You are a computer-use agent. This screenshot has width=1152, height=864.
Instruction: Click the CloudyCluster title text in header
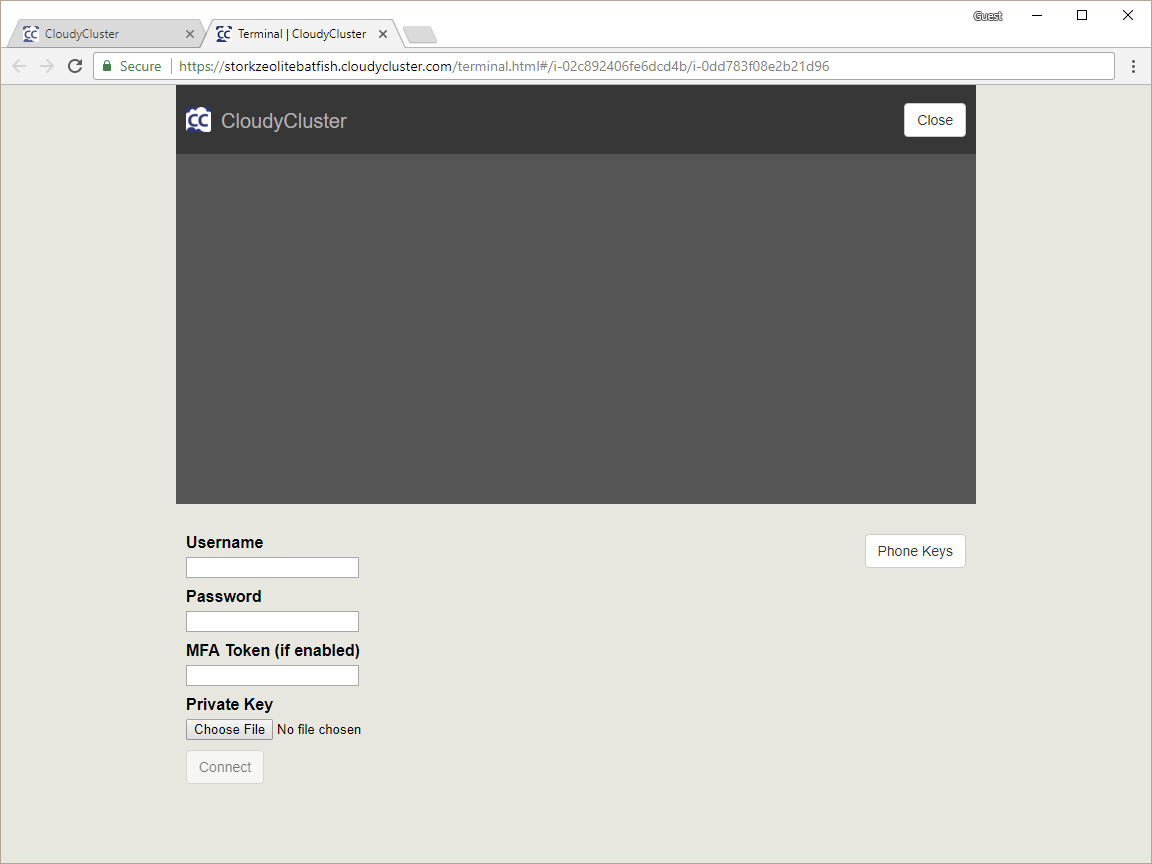[284, 120]
